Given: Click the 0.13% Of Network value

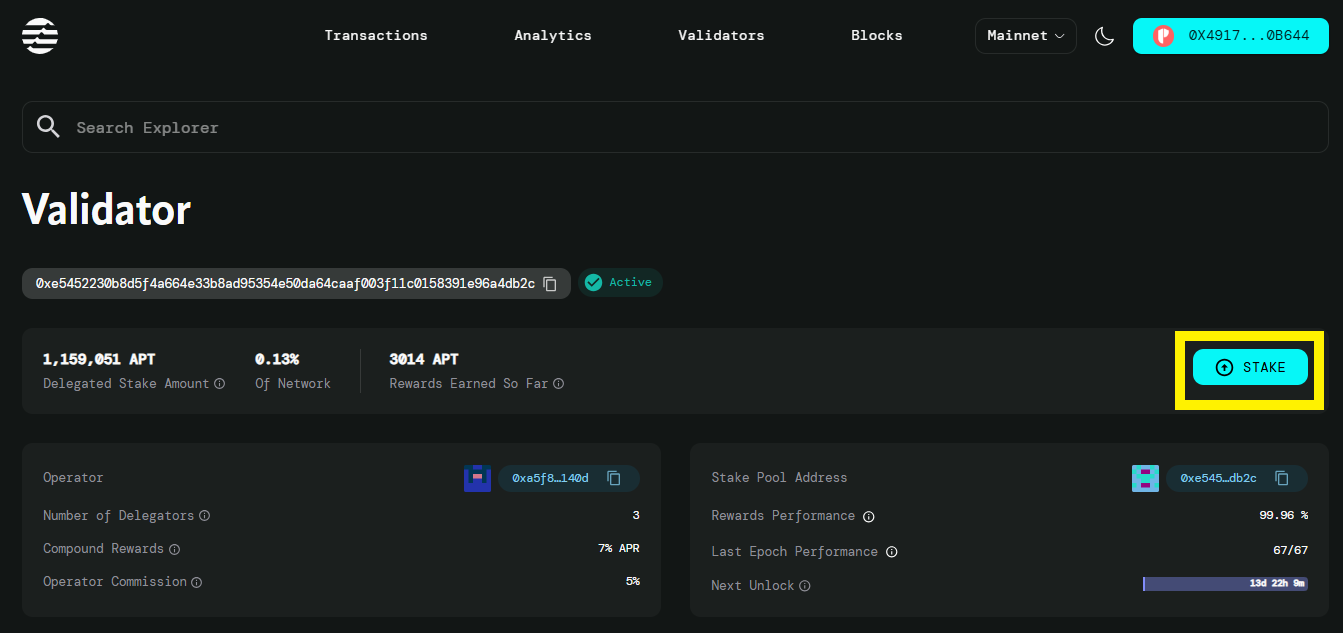Looking at the screenshot, I should coord(277,359).
